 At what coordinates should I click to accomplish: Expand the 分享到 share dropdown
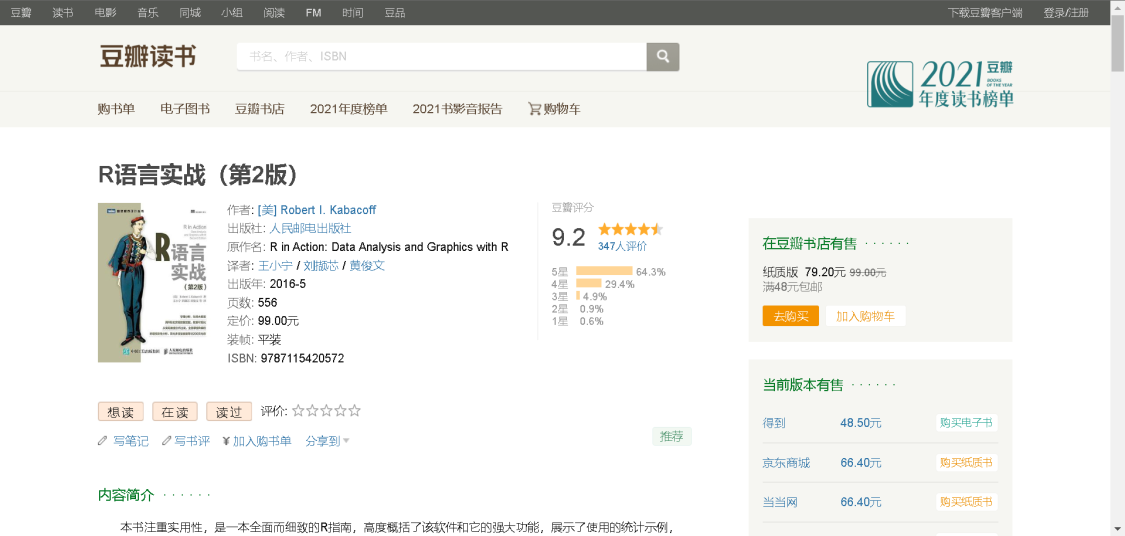pyautogui.click(x=327, y=441)
